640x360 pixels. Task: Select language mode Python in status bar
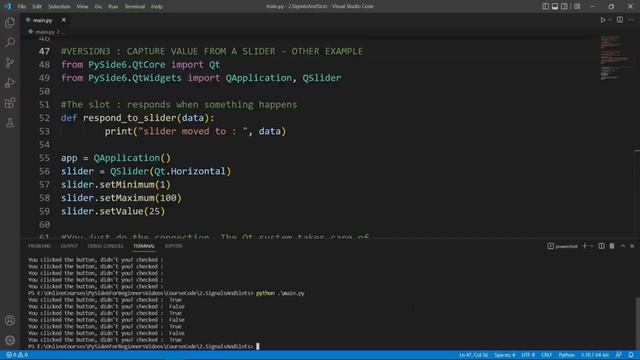pos(567,355)
